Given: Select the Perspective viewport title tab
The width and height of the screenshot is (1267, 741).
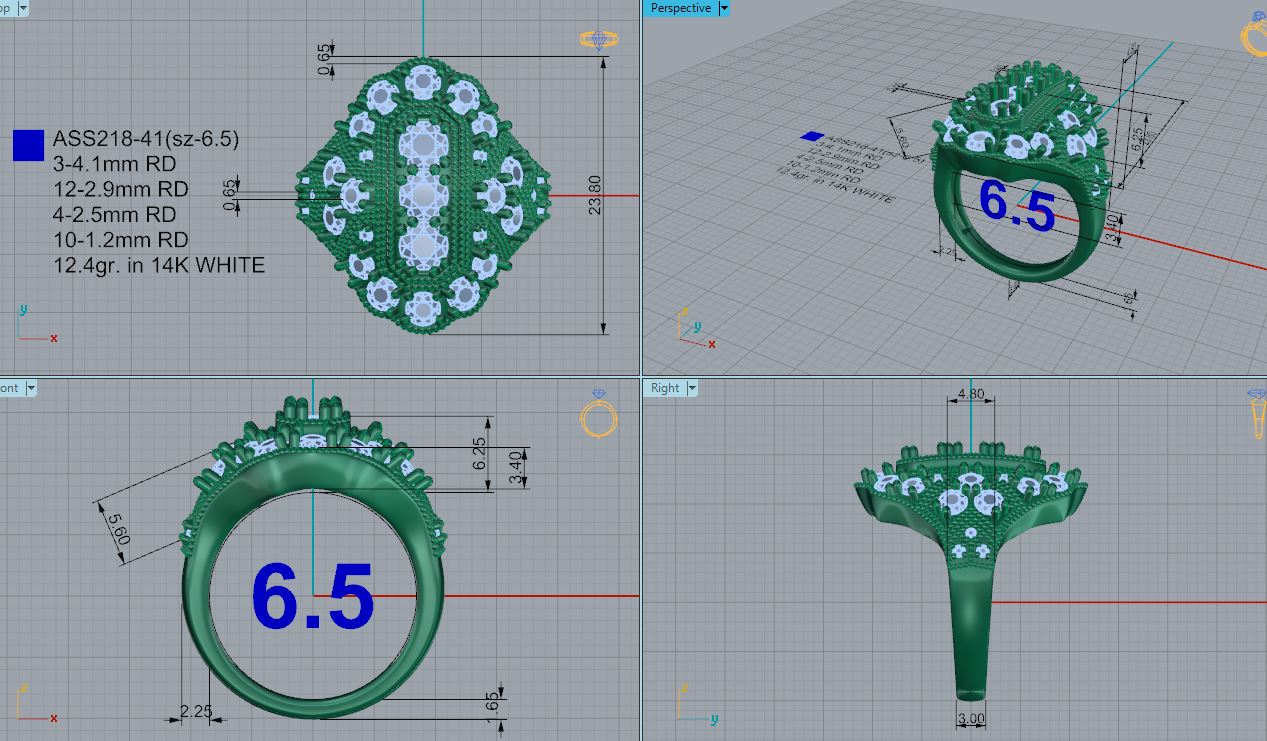Looking at the screenshot, I should click(680, 8).
